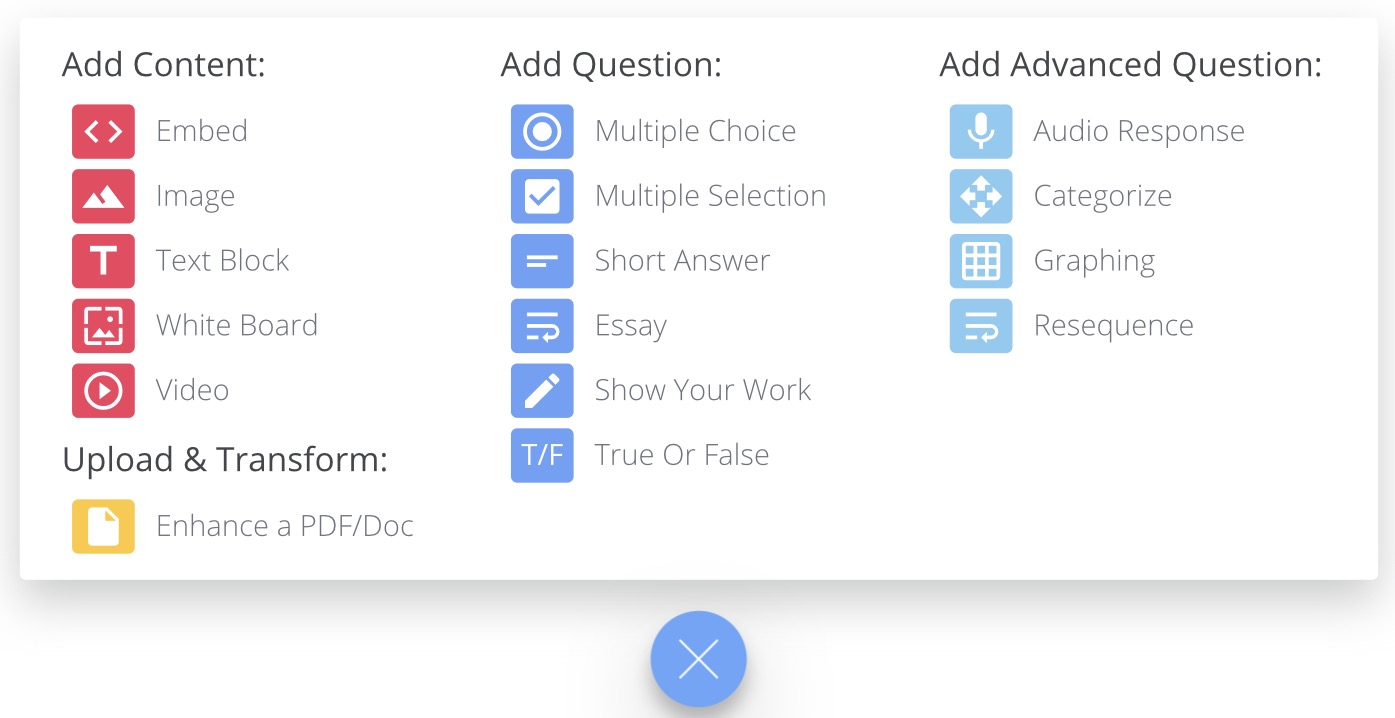Close the add menu with X button
The height and width of the screenshot is (718, 1395).
(x=698, y=659)
